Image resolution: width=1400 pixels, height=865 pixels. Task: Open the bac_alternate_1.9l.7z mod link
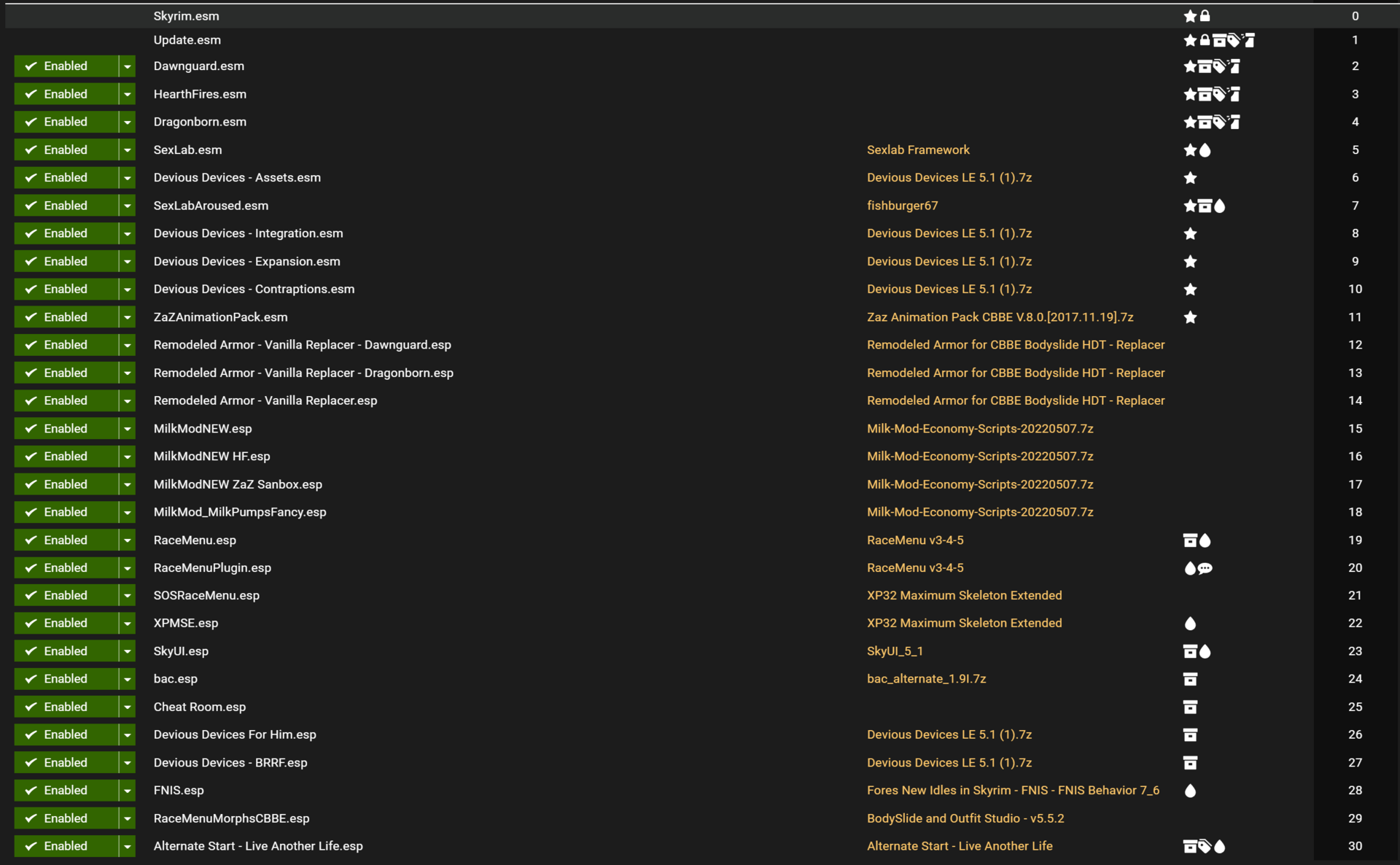coord(926,679)
